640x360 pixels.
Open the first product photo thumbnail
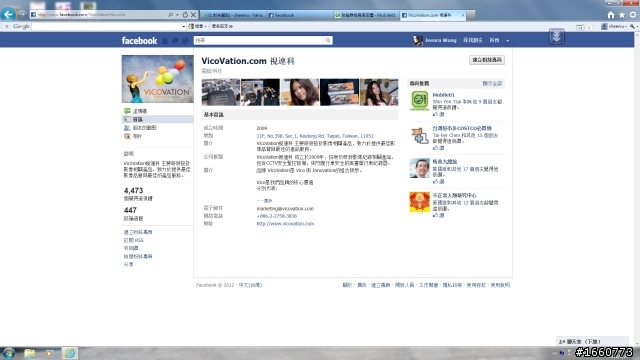click(221, 92)
